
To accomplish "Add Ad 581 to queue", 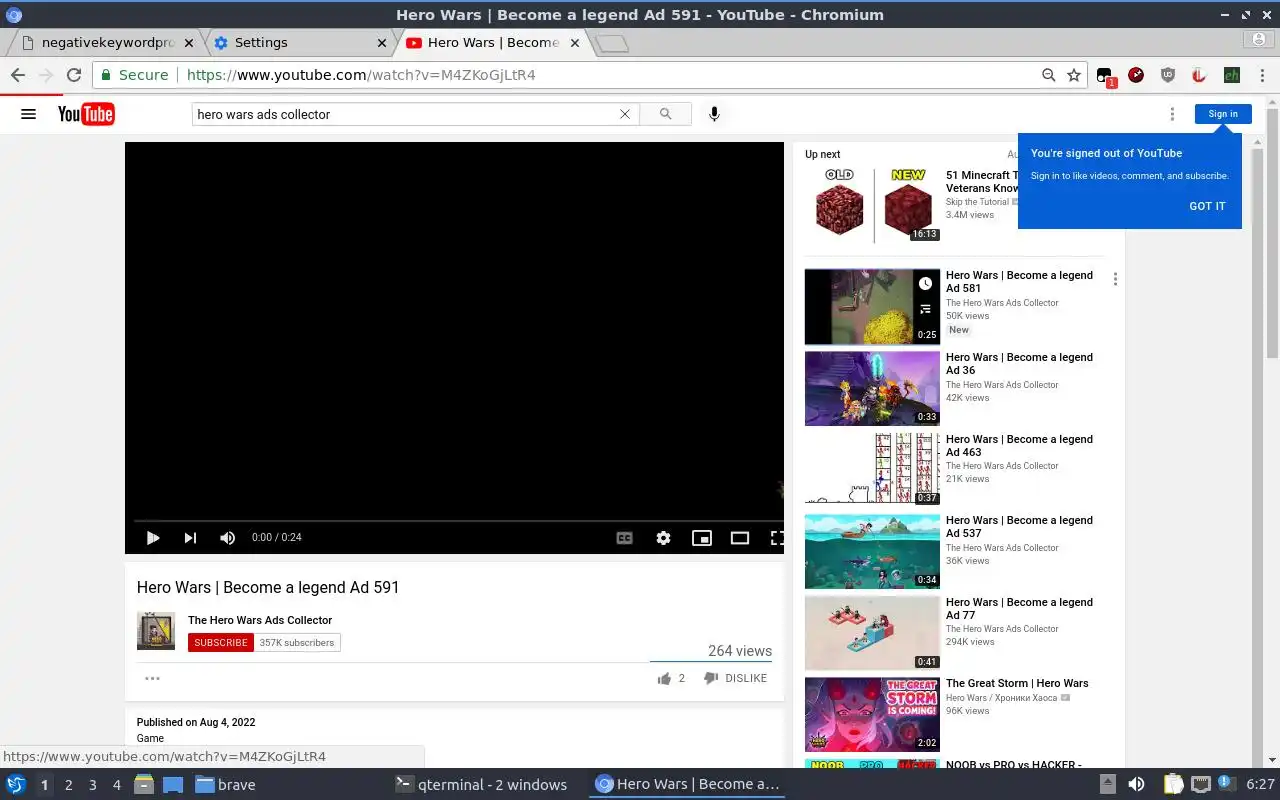I will pyautogui.click(x=925, y=310).
